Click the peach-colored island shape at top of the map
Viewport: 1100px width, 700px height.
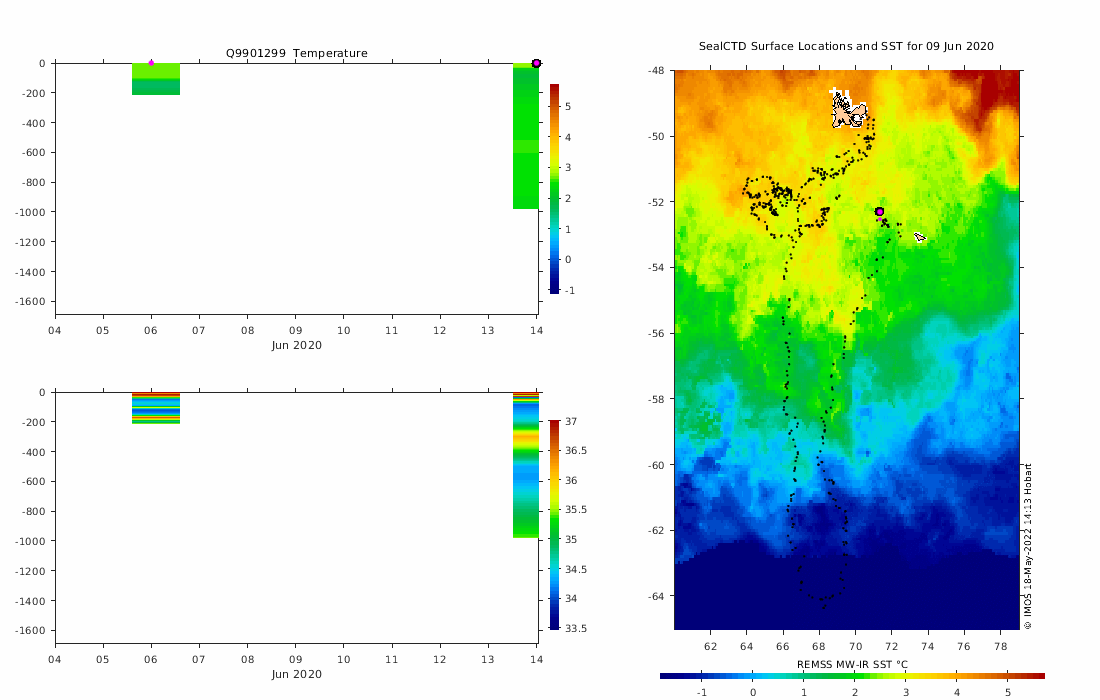(x=848, y=112)
